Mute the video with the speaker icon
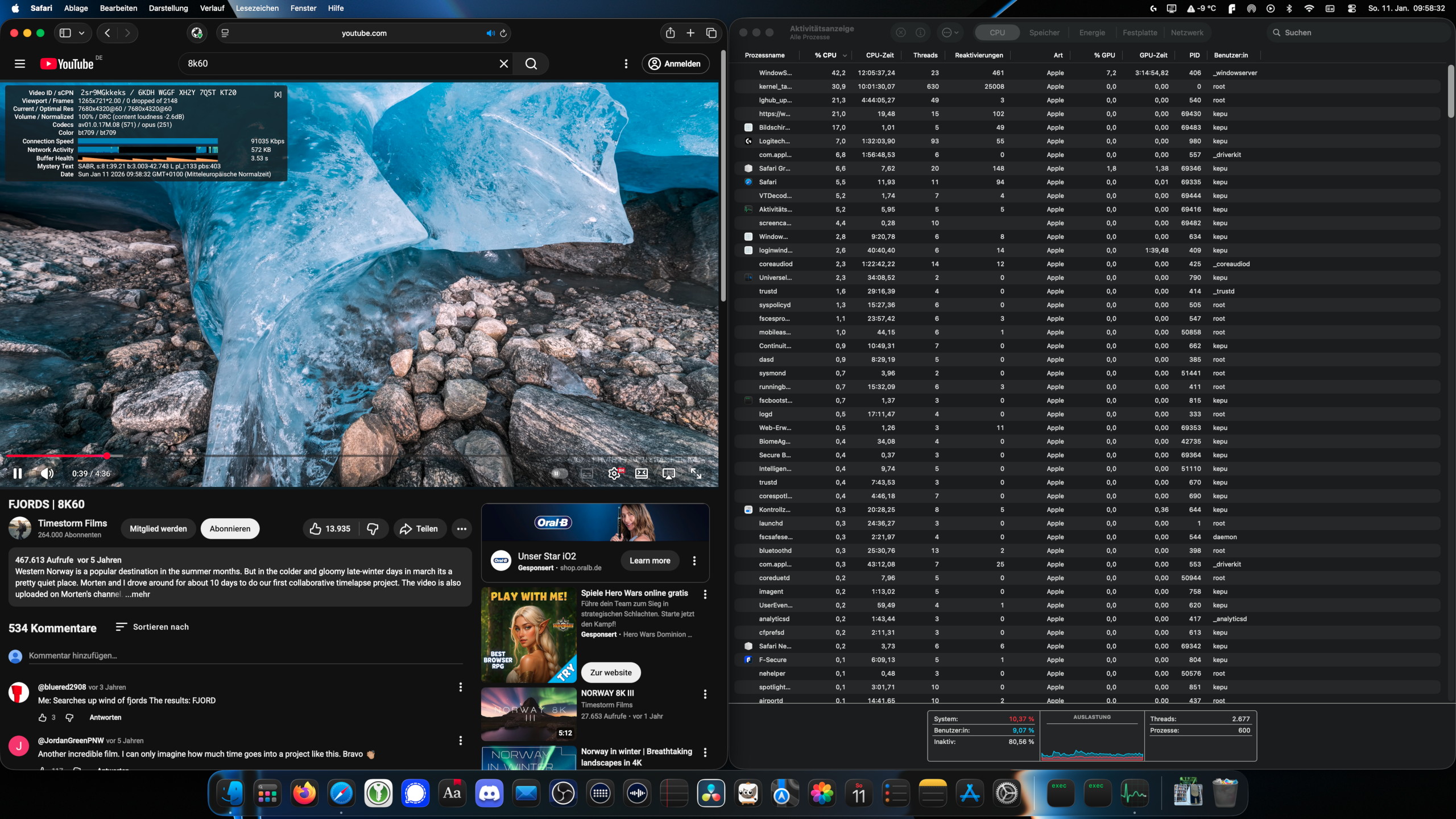The image size is (1456, 819). click(x=47, y=473)
